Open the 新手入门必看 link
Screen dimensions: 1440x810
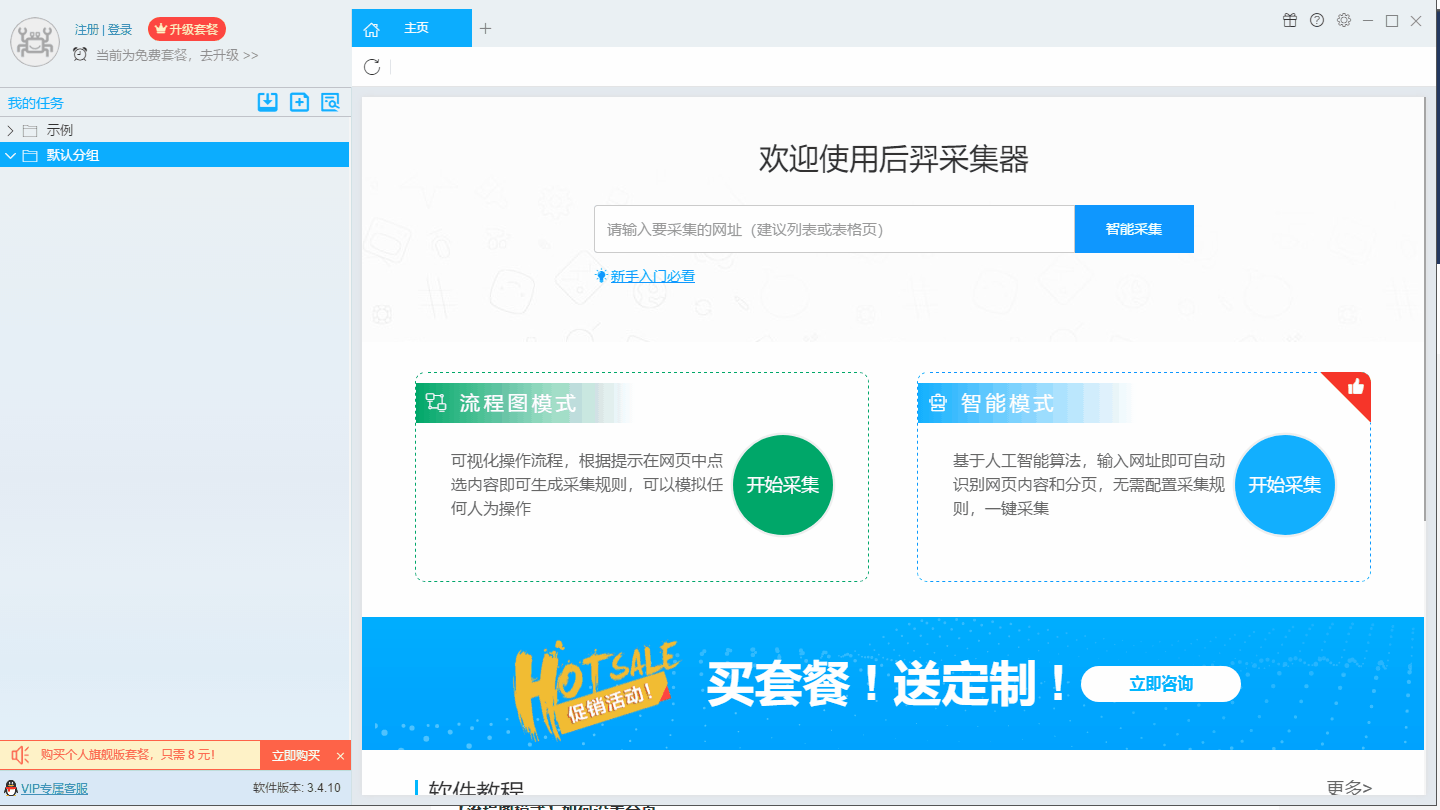653,276
